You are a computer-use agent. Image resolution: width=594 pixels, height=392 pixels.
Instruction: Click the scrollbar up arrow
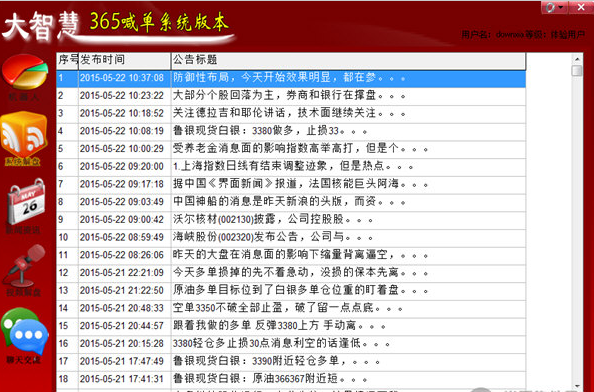pyautogui.click(x=577, y=59)
